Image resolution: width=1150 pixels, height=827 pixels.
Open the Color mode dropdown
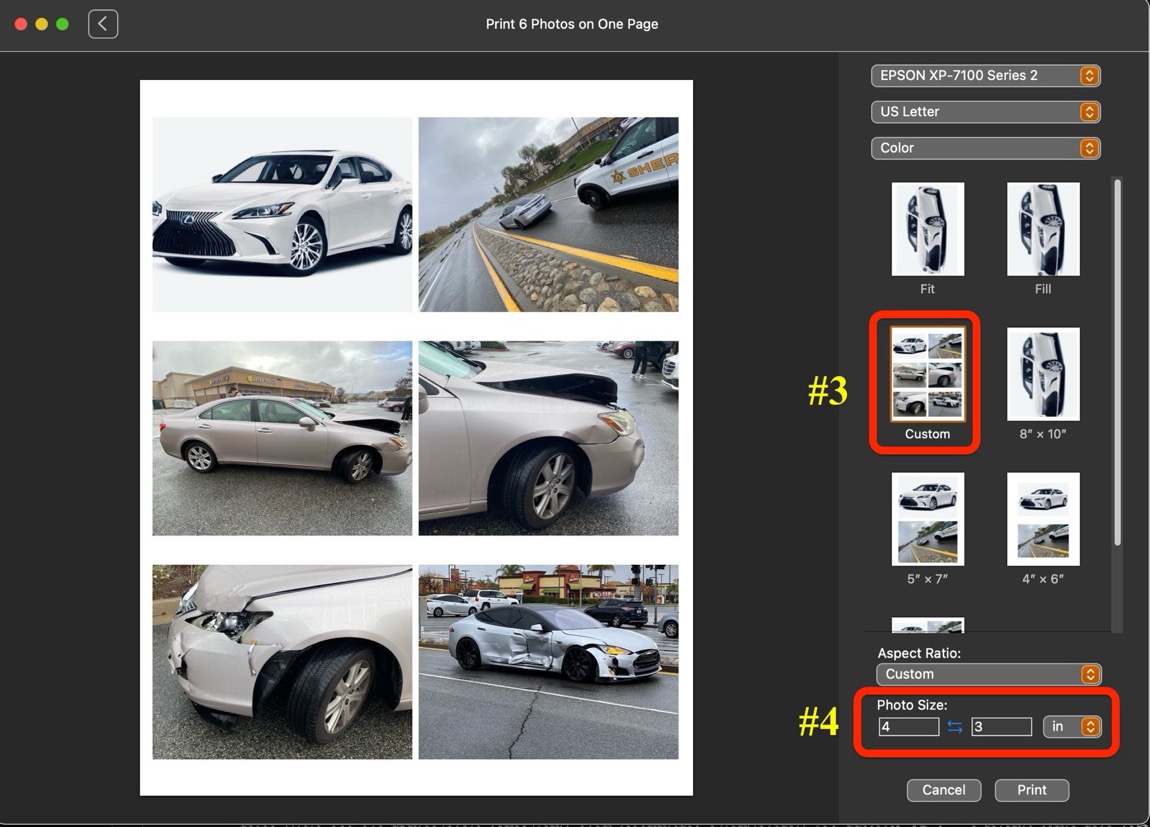(x=985, y=148)
